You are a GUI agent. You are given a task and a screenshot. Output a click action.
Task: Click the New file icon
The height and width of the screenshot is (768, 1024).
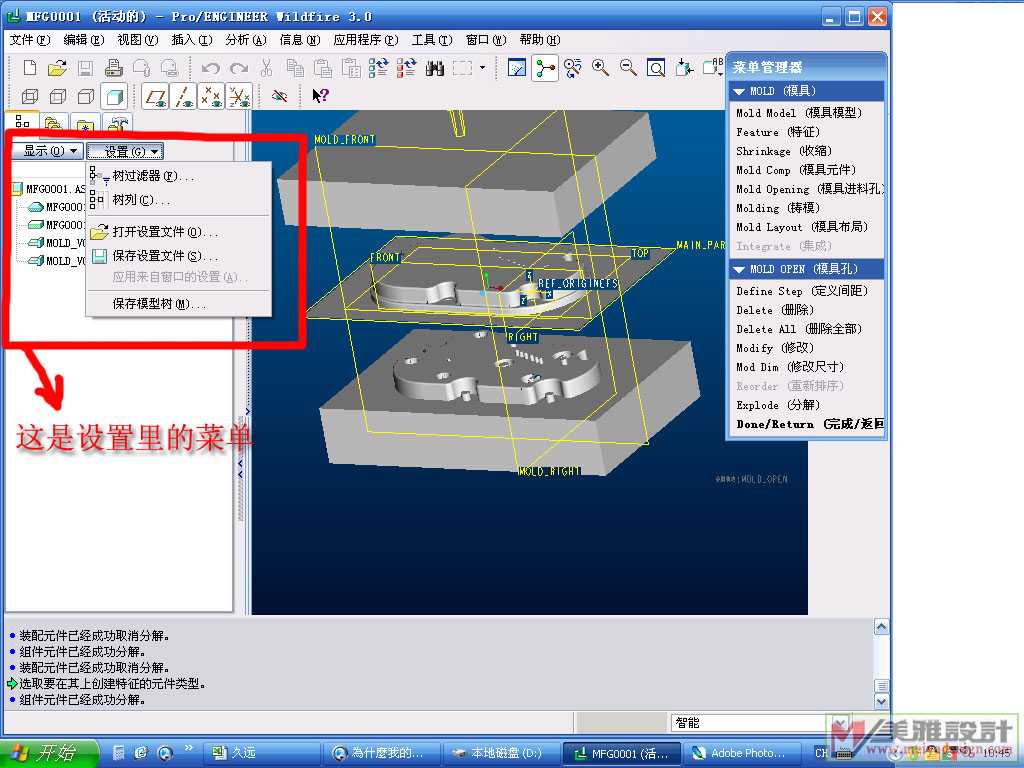click(x=29, y=67)
